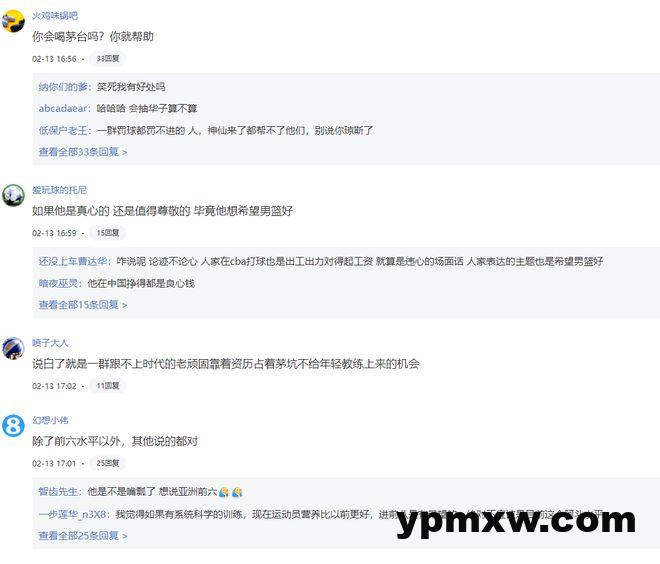
Task: Open the soccer ball avatar of 爱玩球的托尼
Action: pyautogui.click(x=13, y=195)
